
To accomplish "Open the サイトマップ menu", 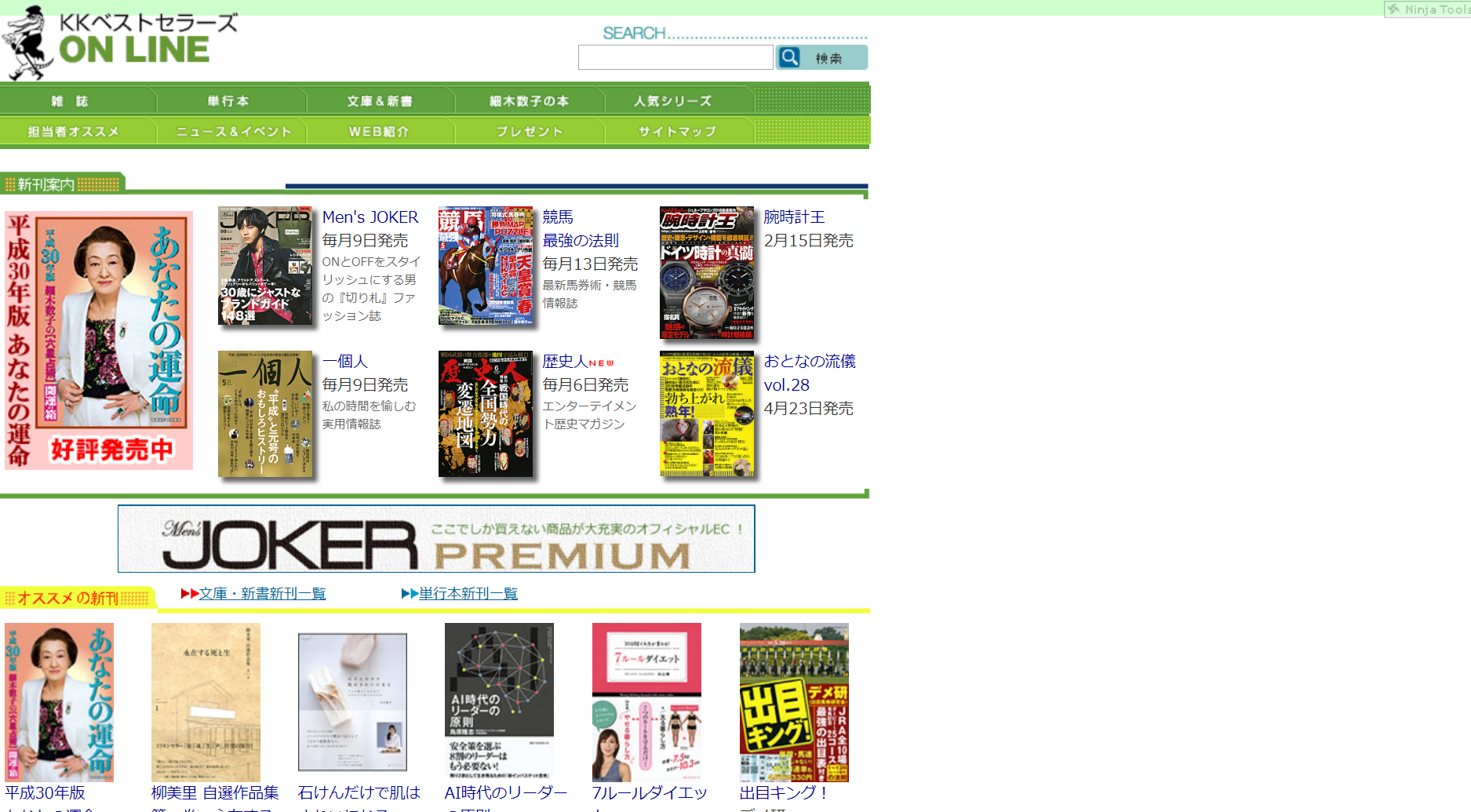I will [679, 131].
